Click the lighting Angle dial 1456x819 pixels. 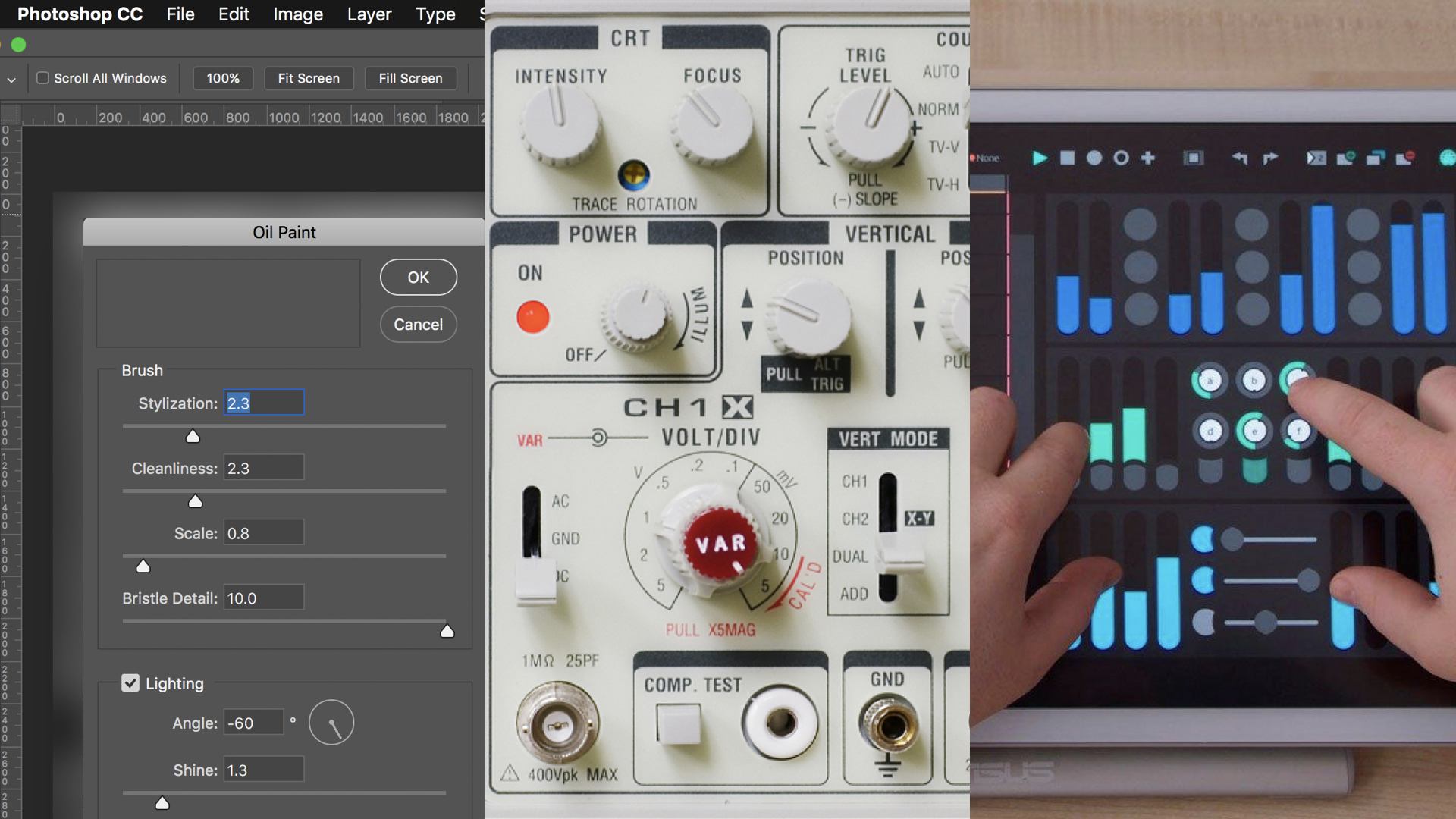(331, 723)
